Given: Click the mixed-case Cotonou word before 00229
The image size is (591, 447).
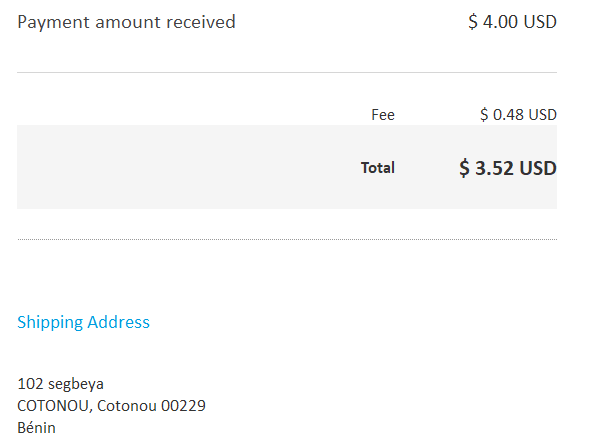Looking at the screenshot, I should click(127, 406).
